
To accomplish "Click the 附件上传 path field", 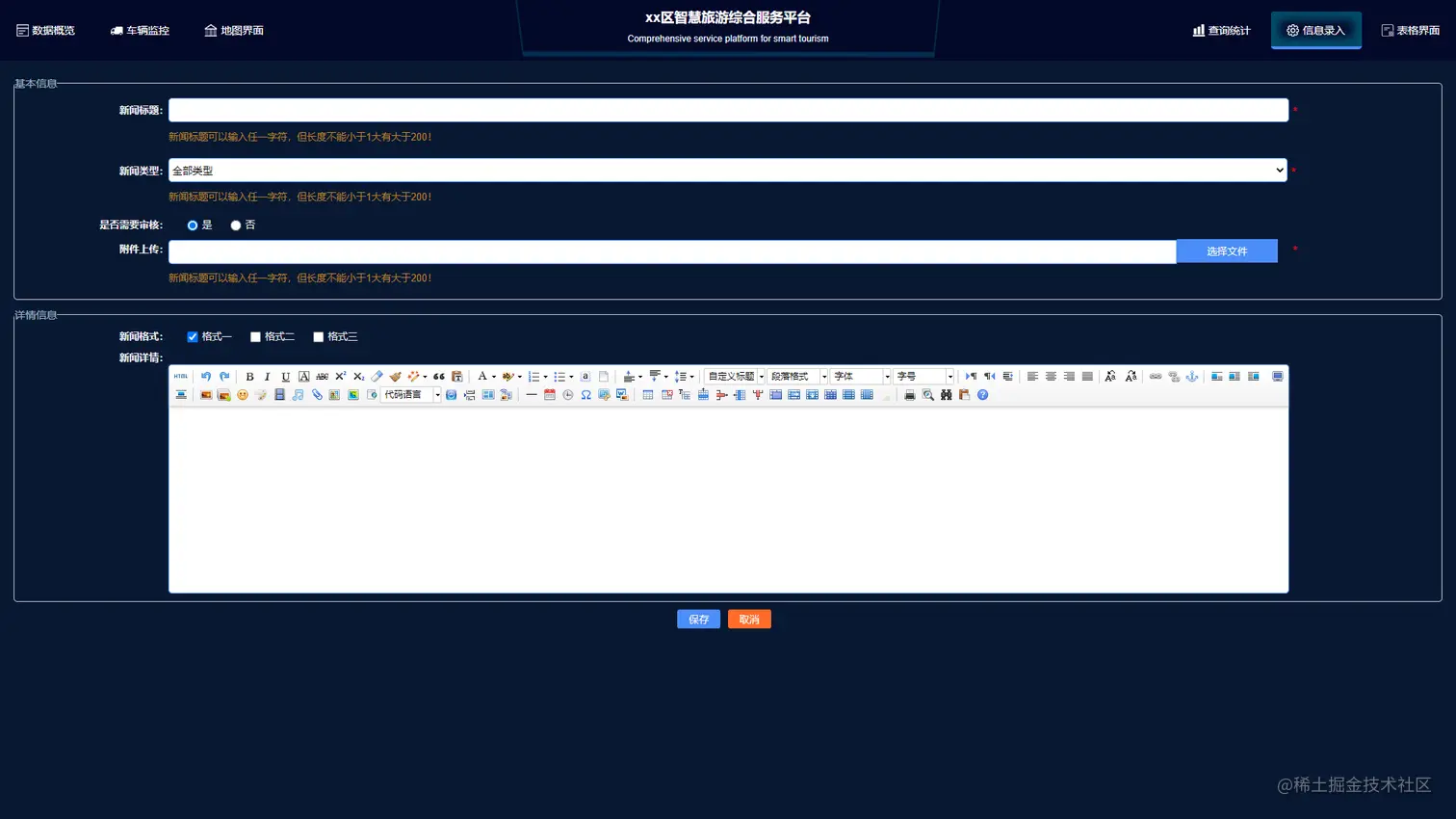I will (672, 251).
